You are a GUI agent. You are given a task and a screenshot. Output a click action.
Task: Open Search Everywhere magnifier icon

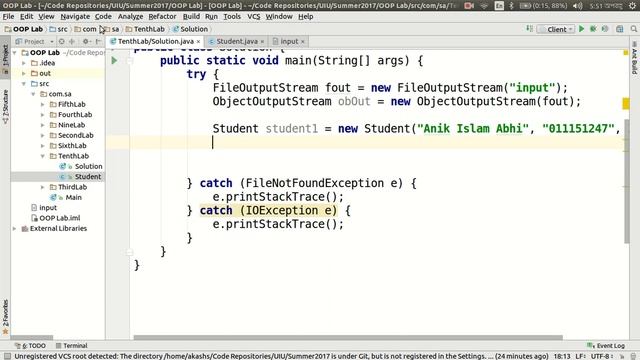click(633, 29)
